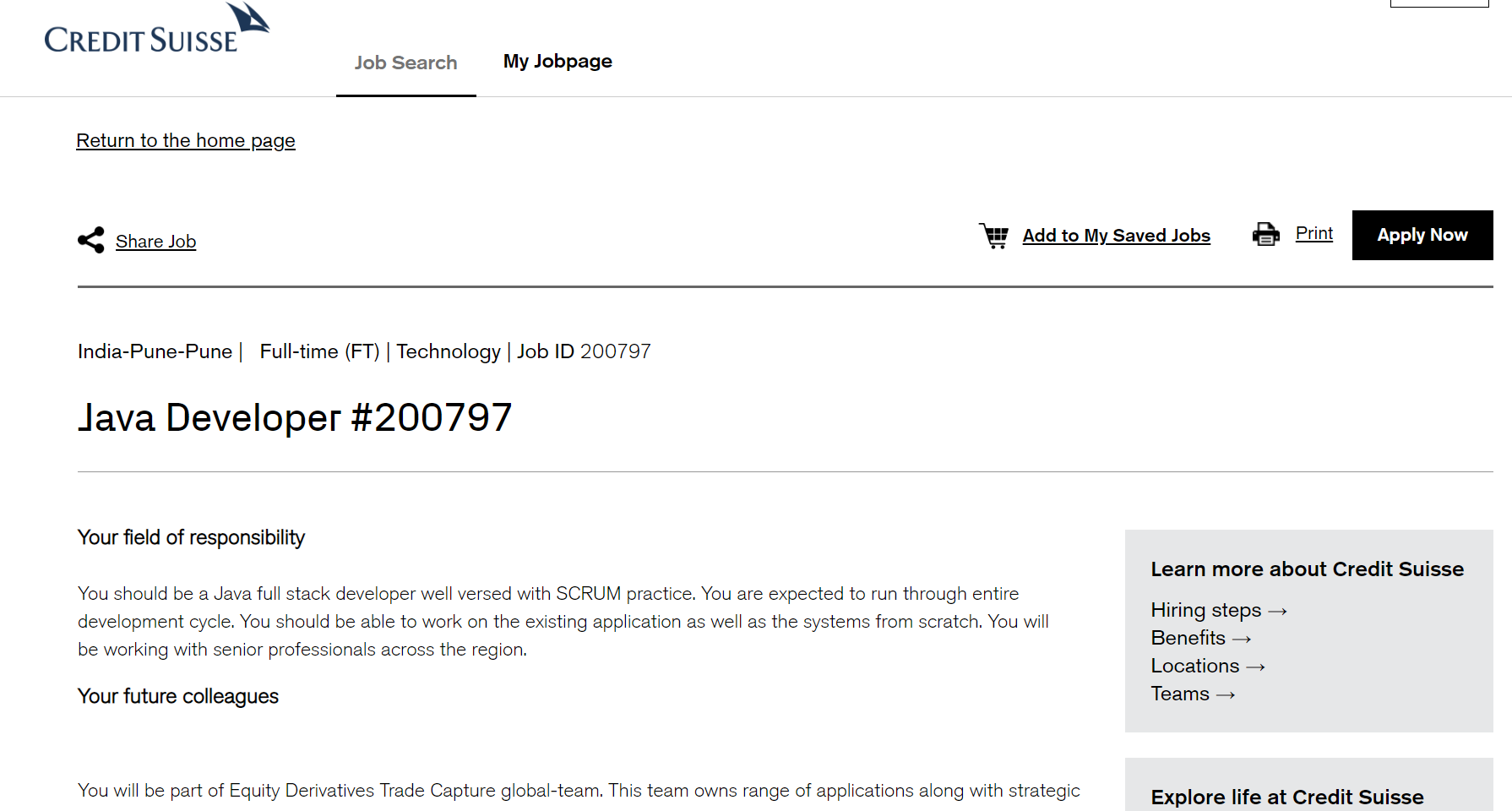Follow the Return to the home page link
This screenshot has width=1512, height=811.
pos(186,140)
